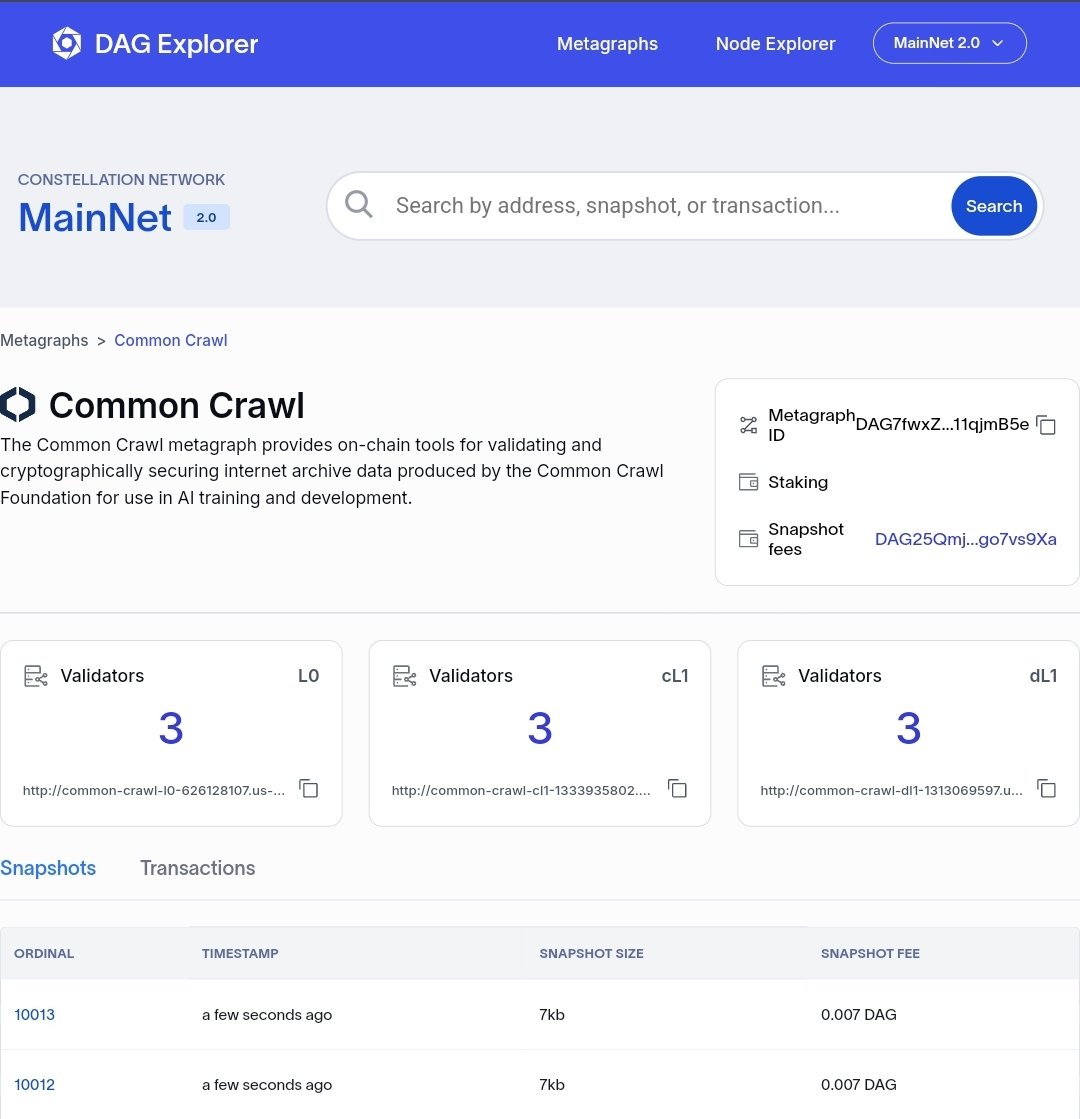Viewport: 1080px width, 1119px height.
Task: Click the SNAPSHOT FEE column header
Action: tap(870, 953)
